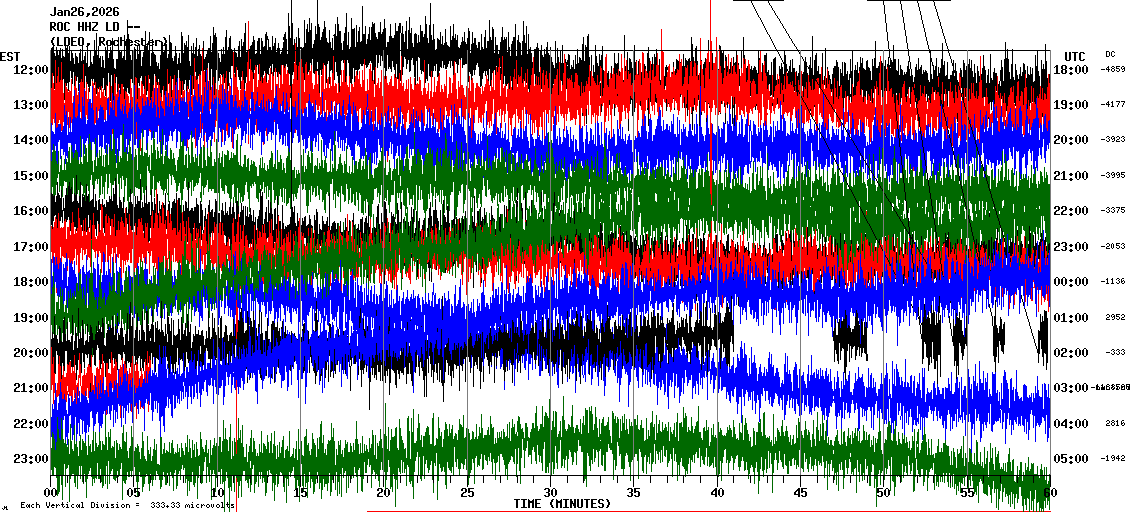Click the DC value -4859
1130x519 pixels.
coord(1113,69)
